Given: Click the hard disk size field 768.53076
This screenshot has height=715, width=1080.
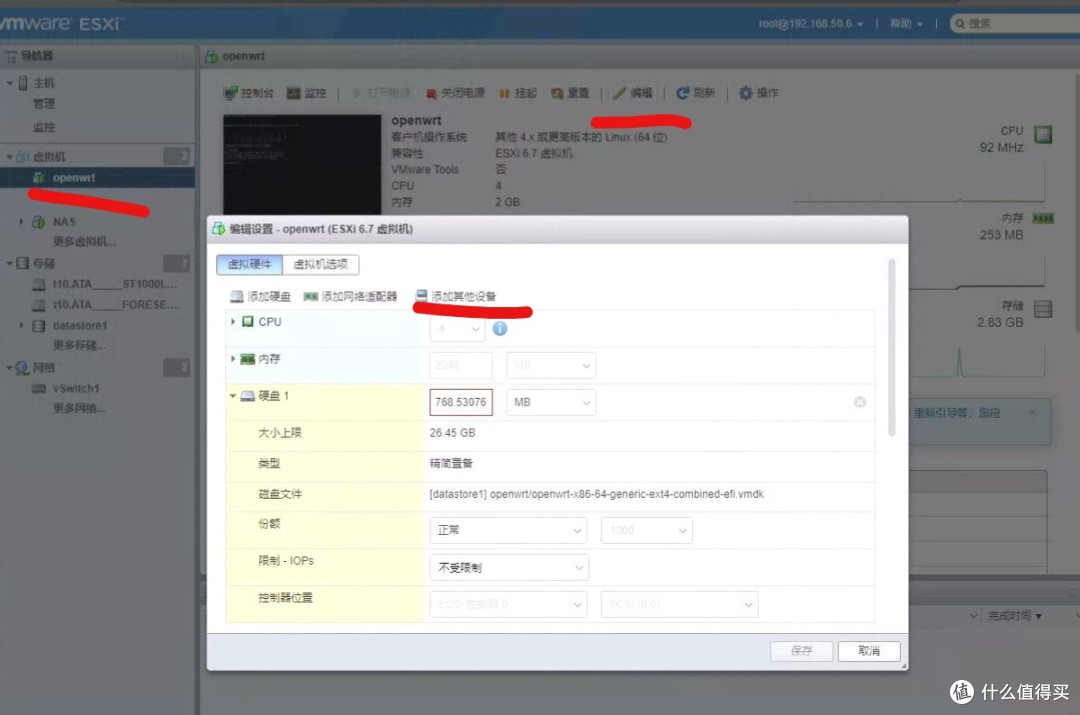Looking at the screenshot, I should click(461, 402).
